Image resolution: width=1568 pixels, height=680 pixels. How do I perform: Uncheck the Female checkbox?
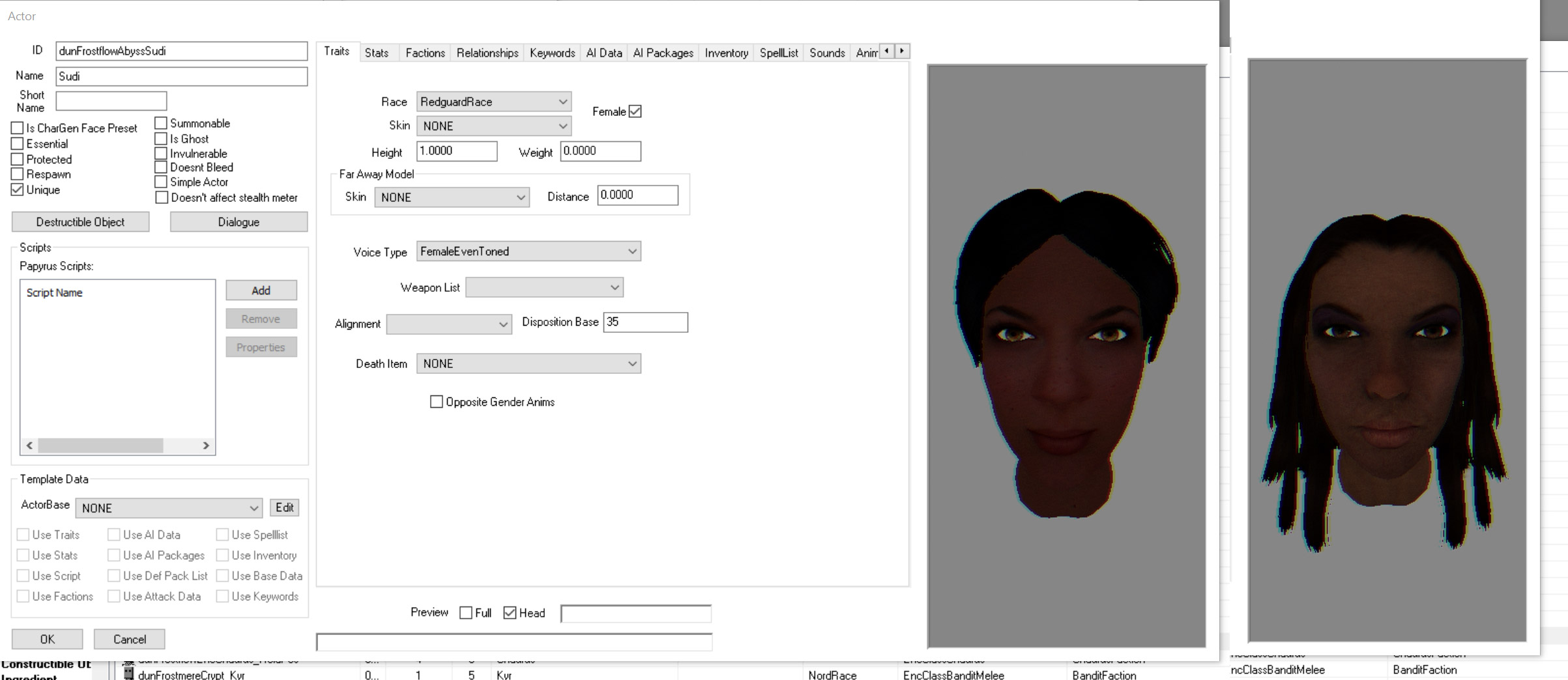click(x=635, y=111)
